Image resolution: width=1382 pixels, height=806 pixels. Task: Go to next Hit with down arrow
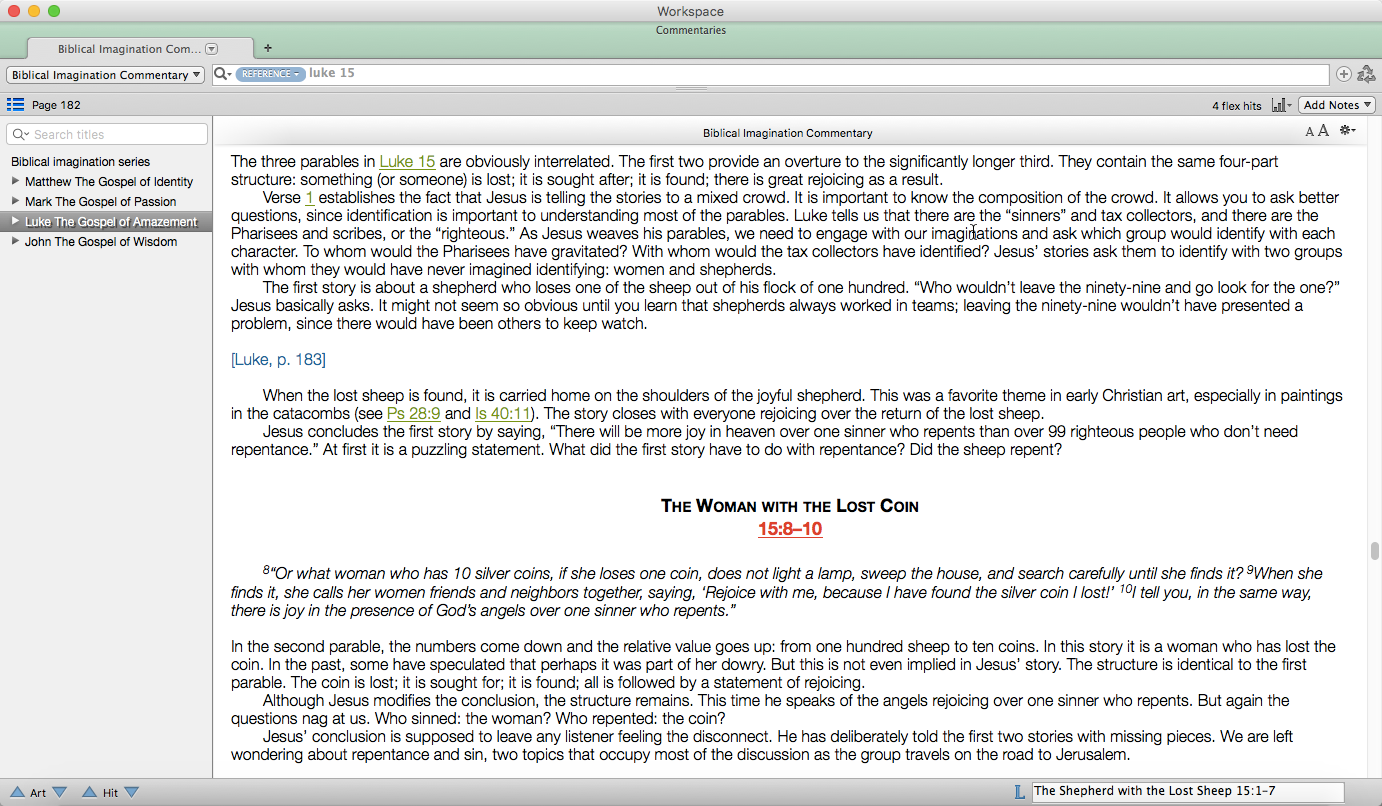(x=131, y=792)
